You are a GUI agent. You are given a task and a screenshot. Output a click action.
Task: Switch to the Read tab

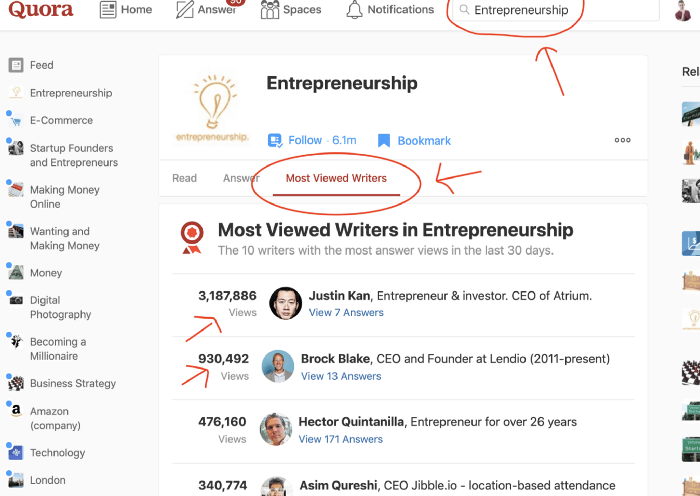coord(184,178)
